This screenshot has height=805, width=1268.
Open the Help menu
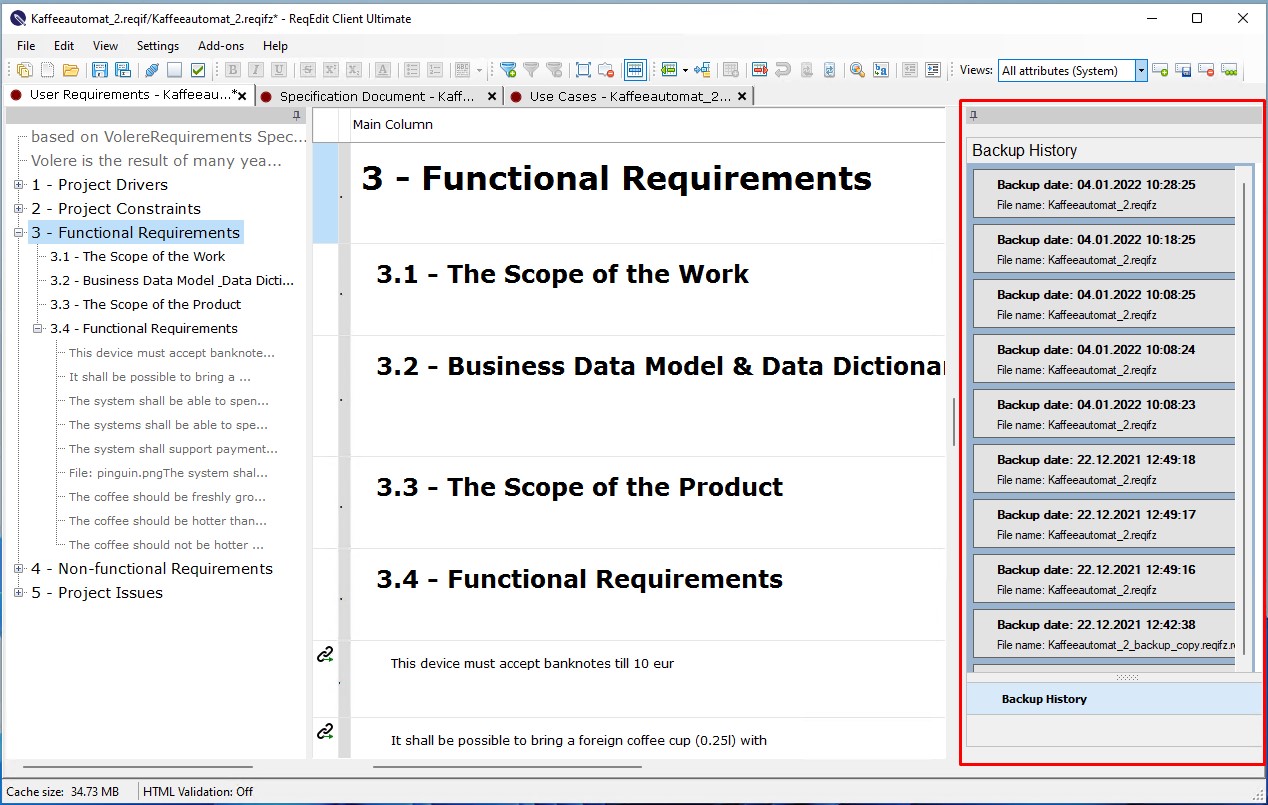[275, 46]
